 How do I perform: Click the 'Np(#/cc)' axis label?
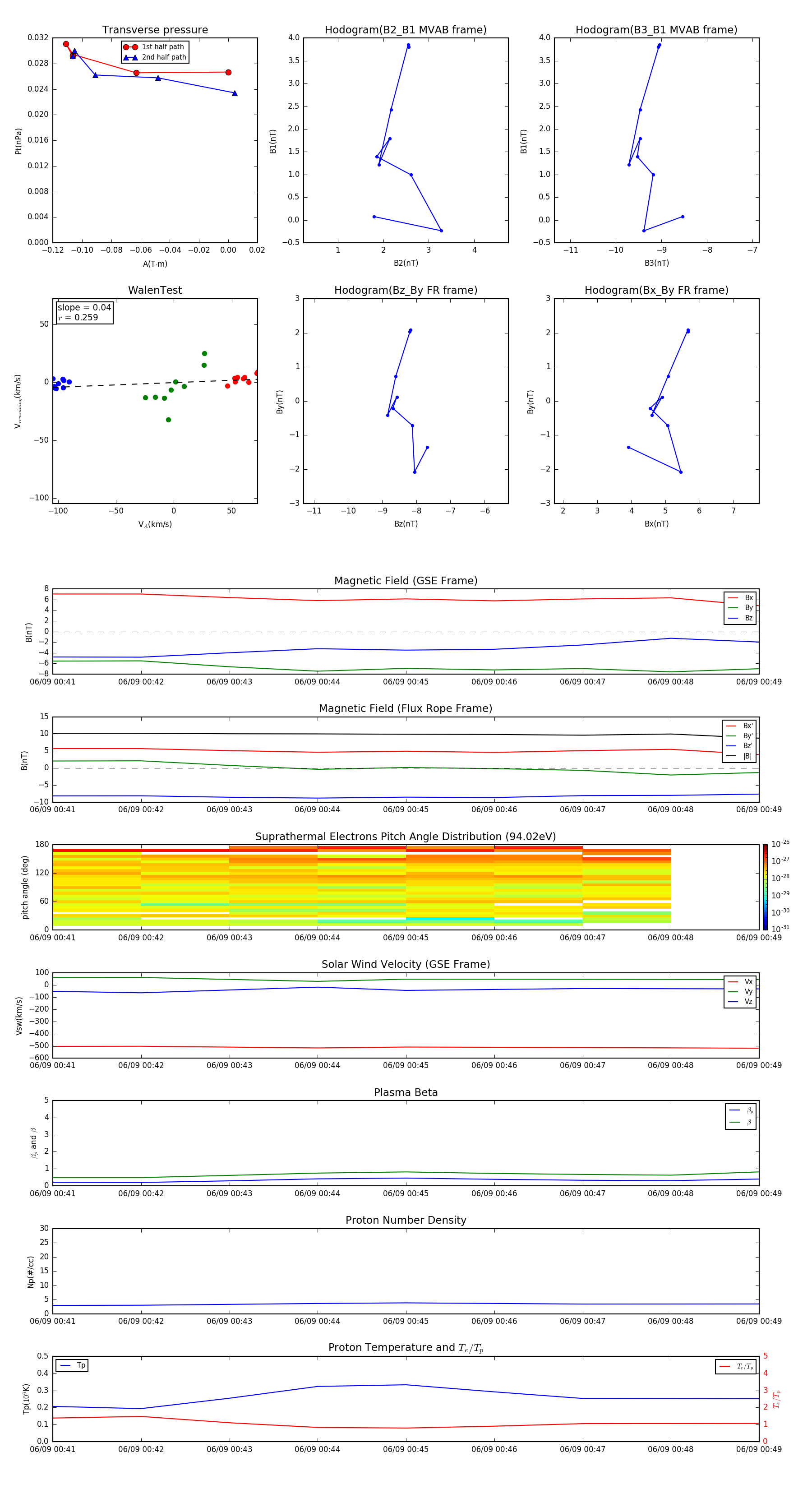pyautogui.click(x=31, y=1272)
